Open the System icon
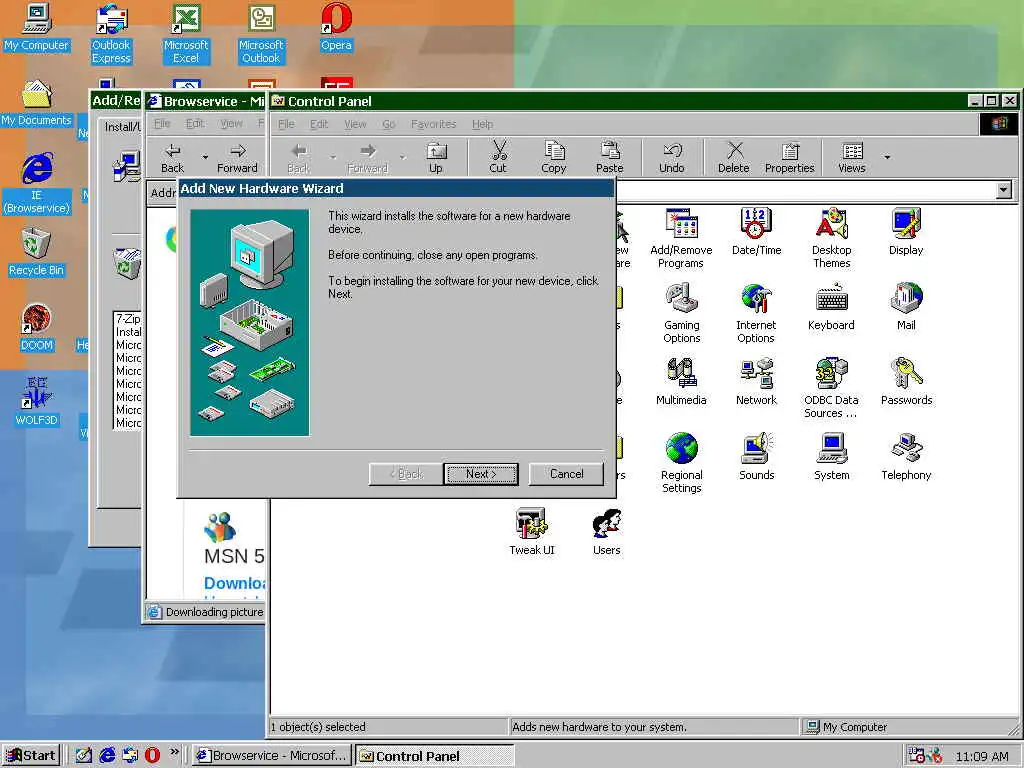1024x768 pixels. 831,457
